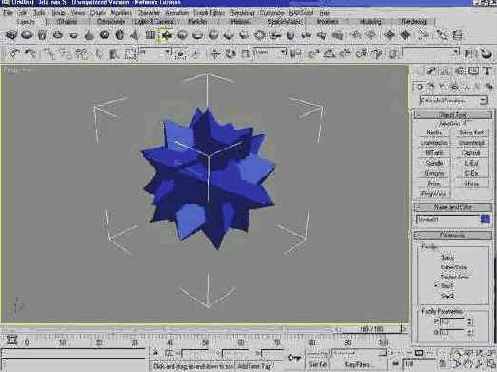
Task: Open the selection filter dropdown in main toolbar
Action: 156,53
